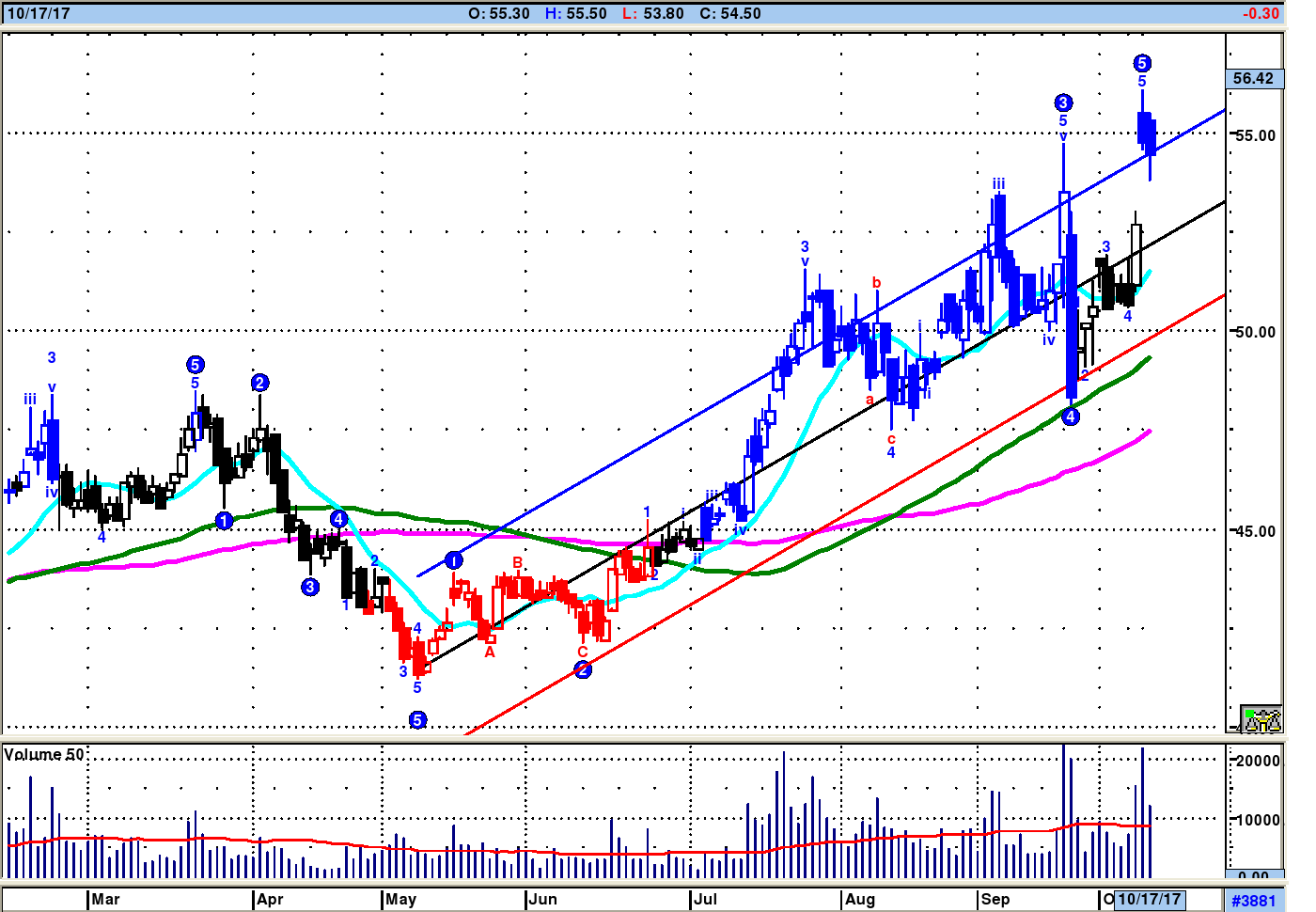This screenshot has height=912, width=1316.
Task: Click the circled 1 marker starting the blue channel line
Action: pyautogui.click(x=453, y=560)
